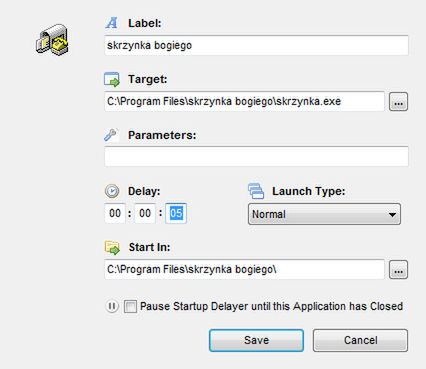Click the Label letter A icon
Image resolution: width=426 pixels, height=369 pixels.
tap(112, 23)
